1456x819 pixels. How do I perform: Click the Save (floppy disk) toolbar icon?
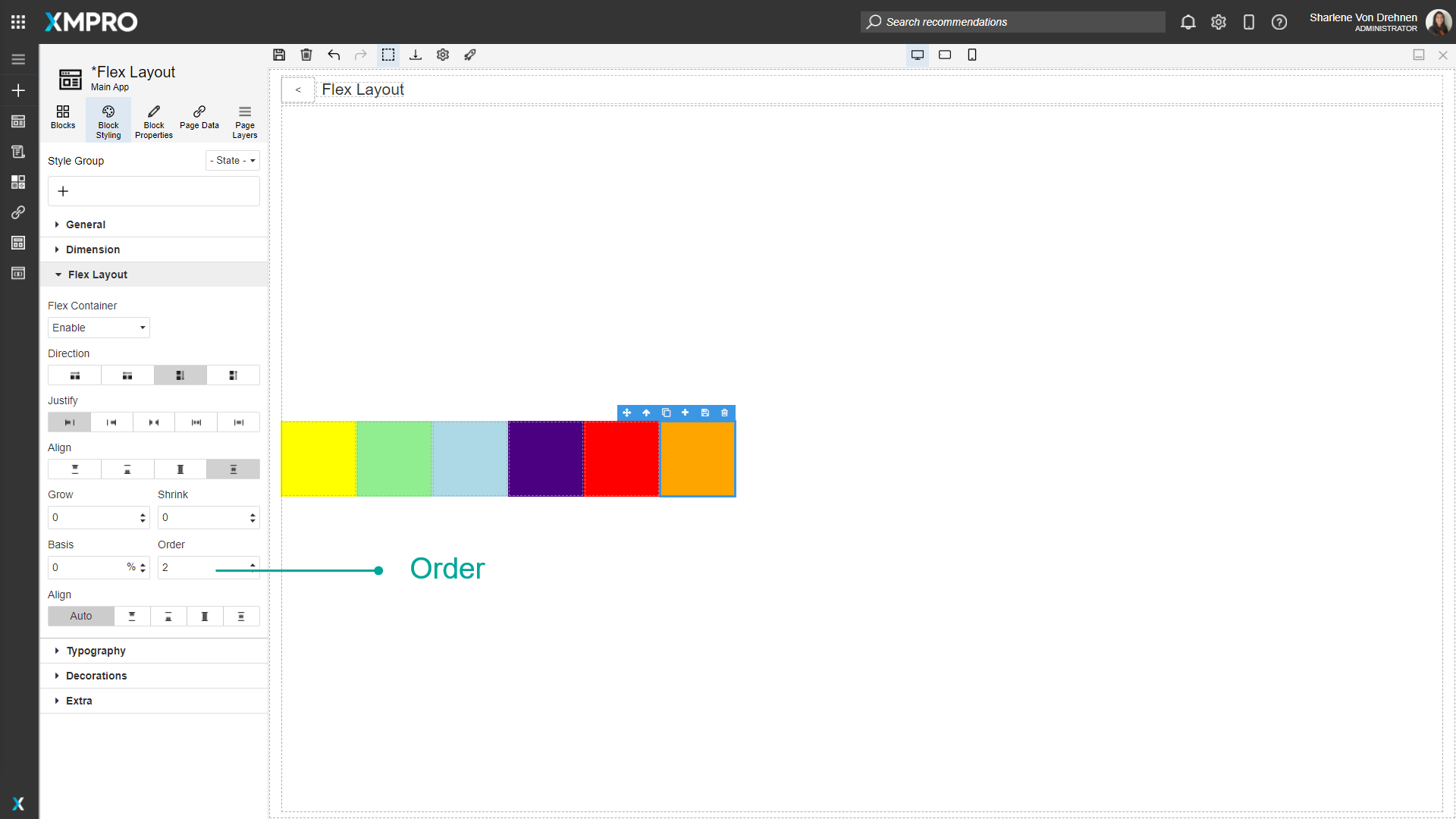pos(279,55)
